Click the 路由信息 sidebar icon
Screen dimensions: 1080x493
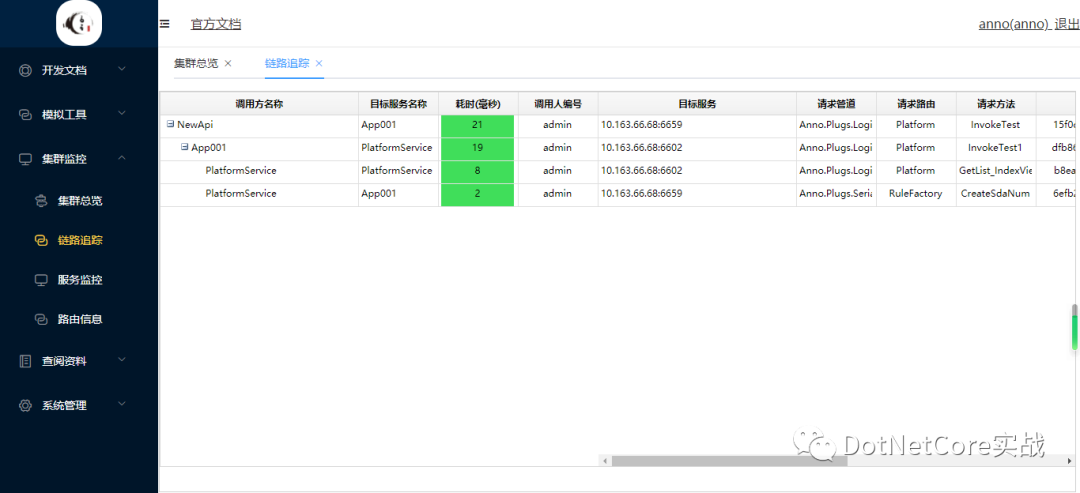(41, 320)
